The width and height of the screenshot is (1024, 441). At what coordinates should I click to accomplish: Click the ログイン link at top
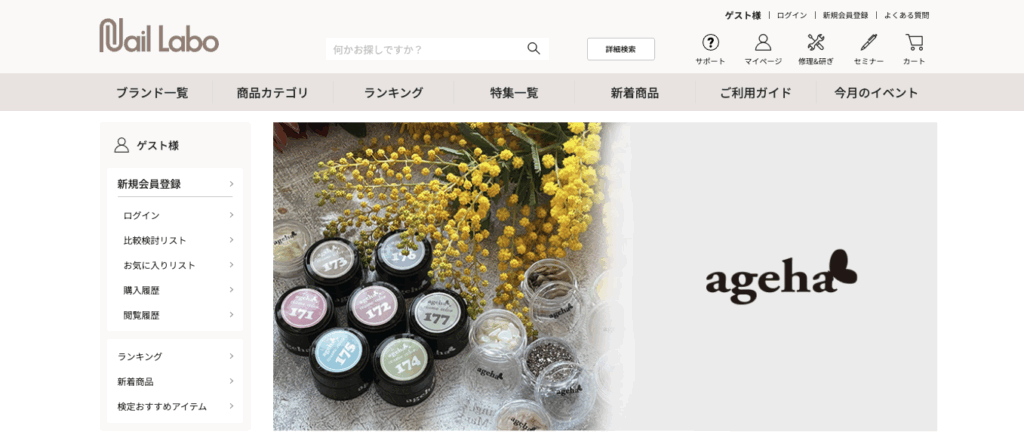792,15
